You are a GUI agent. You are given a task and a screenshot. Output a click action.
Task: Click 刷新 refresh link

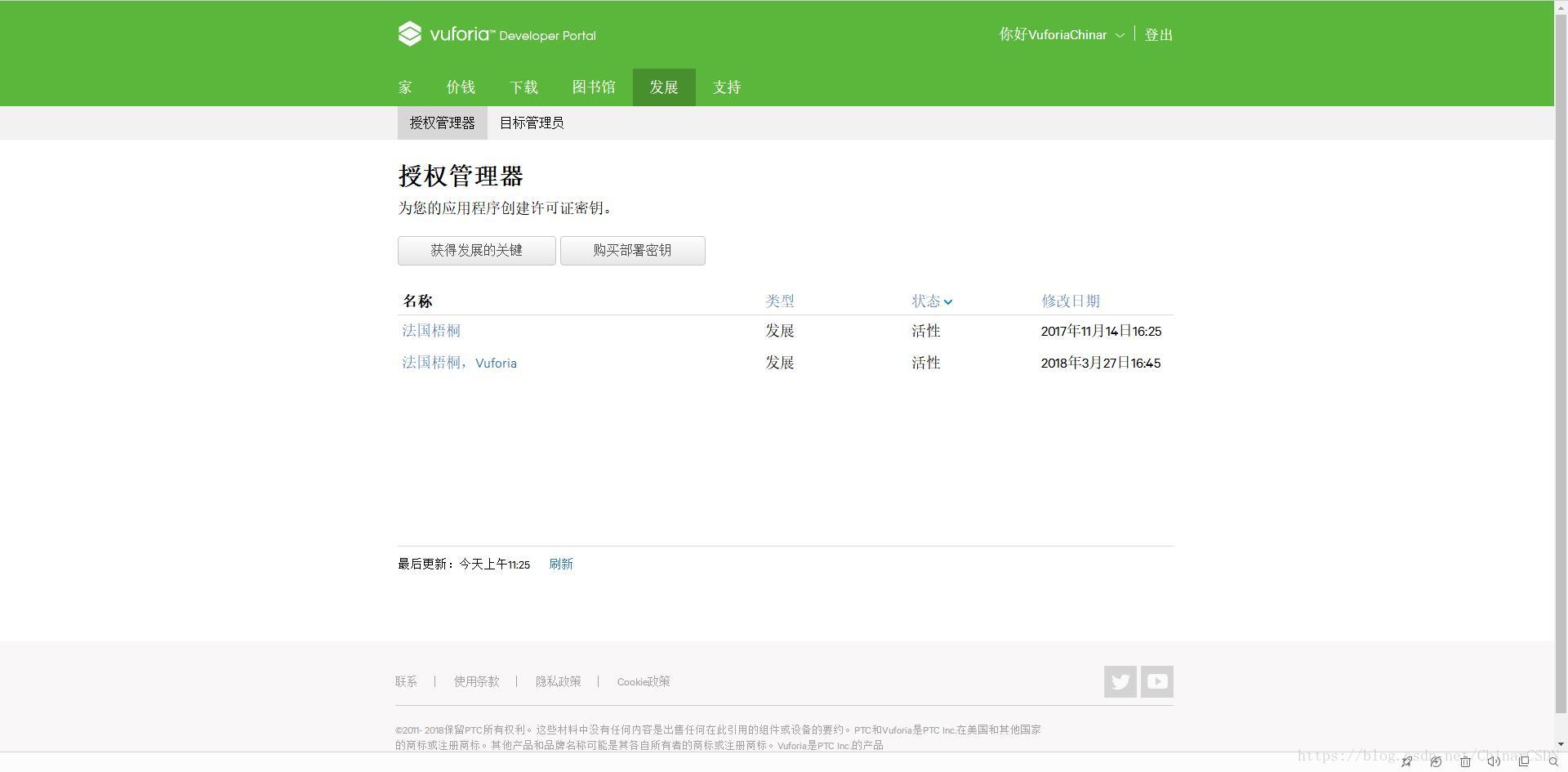pyautogui.click(x=561, y=564)
